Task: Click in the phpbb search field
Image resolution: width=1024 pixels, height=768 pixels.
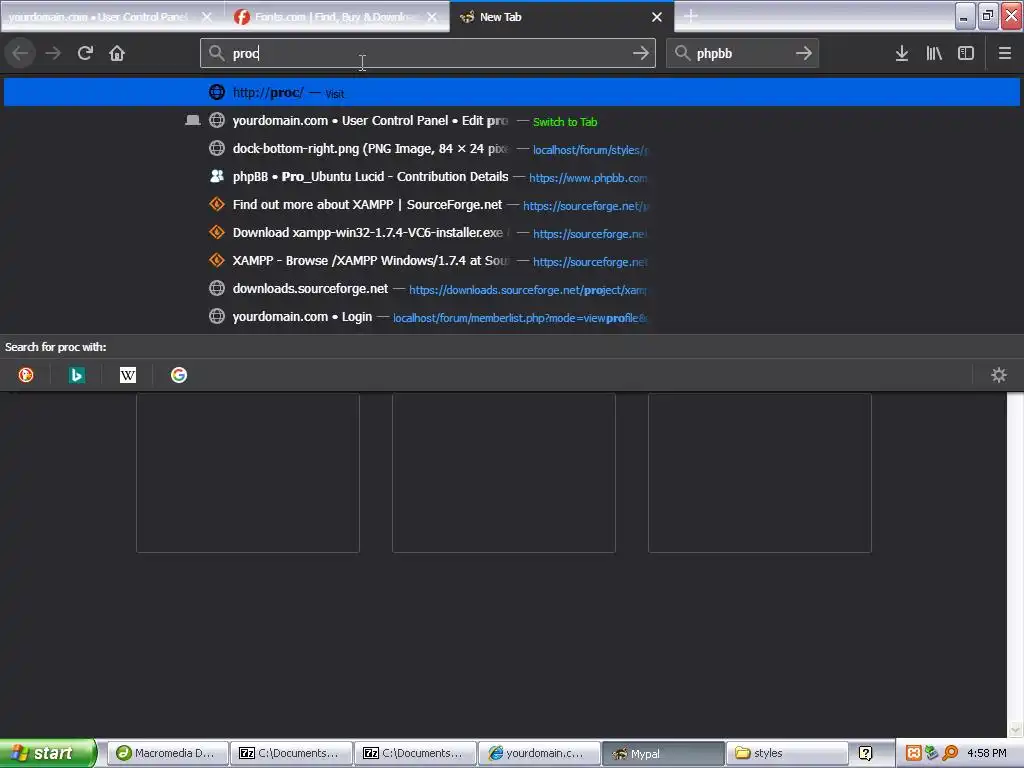Action: pyautogui.click(x=743, y=54)
